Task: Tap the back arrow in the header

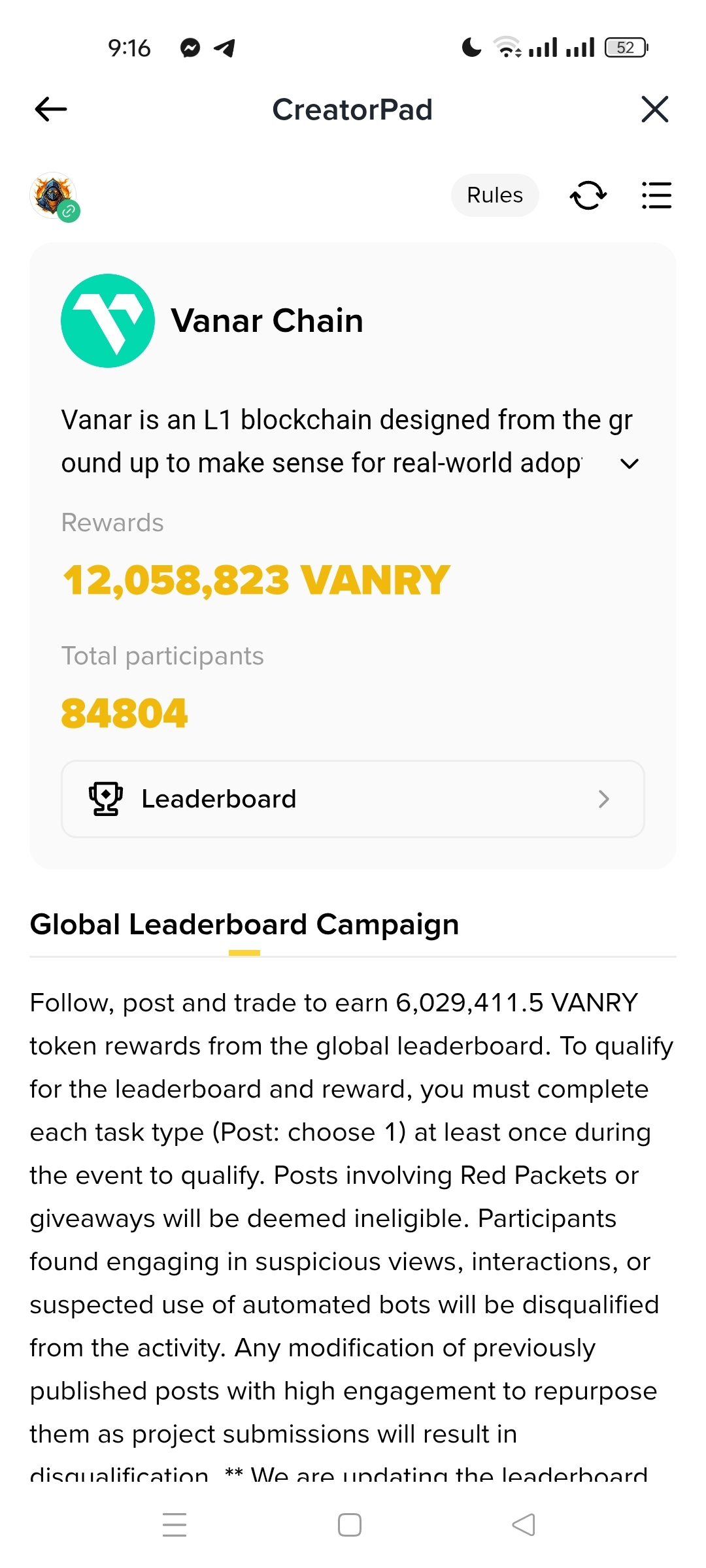Action: click(x=51, y=109)
